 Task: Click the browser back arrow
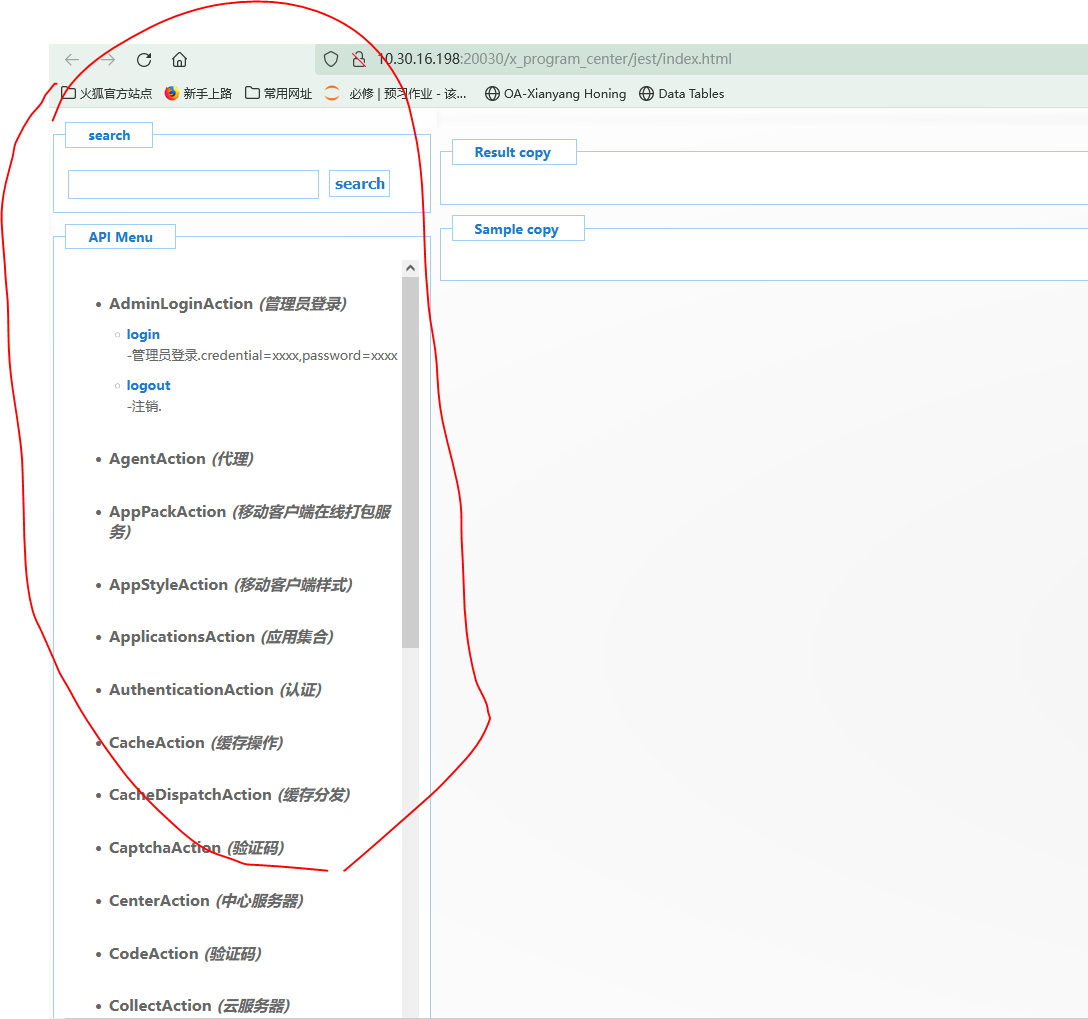pos(72,60)
